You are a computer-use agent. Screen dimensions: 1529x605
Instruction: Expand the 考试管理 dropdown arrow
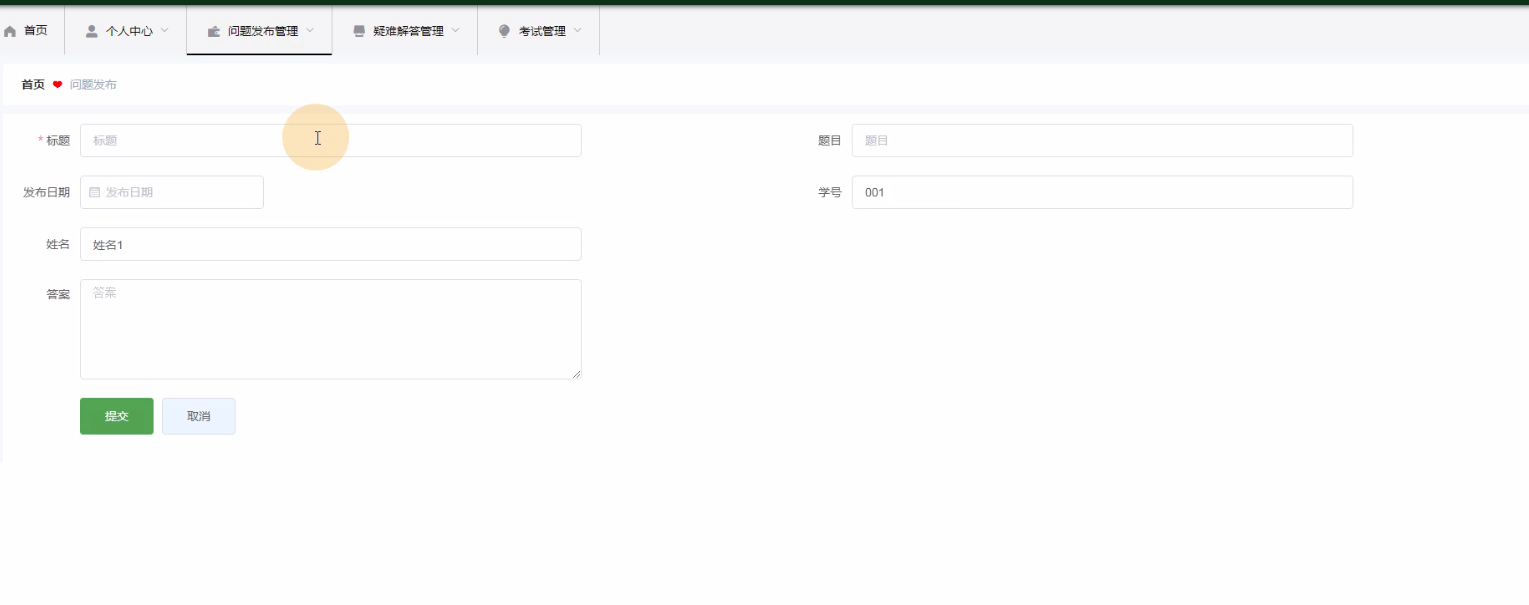[578, 31]
